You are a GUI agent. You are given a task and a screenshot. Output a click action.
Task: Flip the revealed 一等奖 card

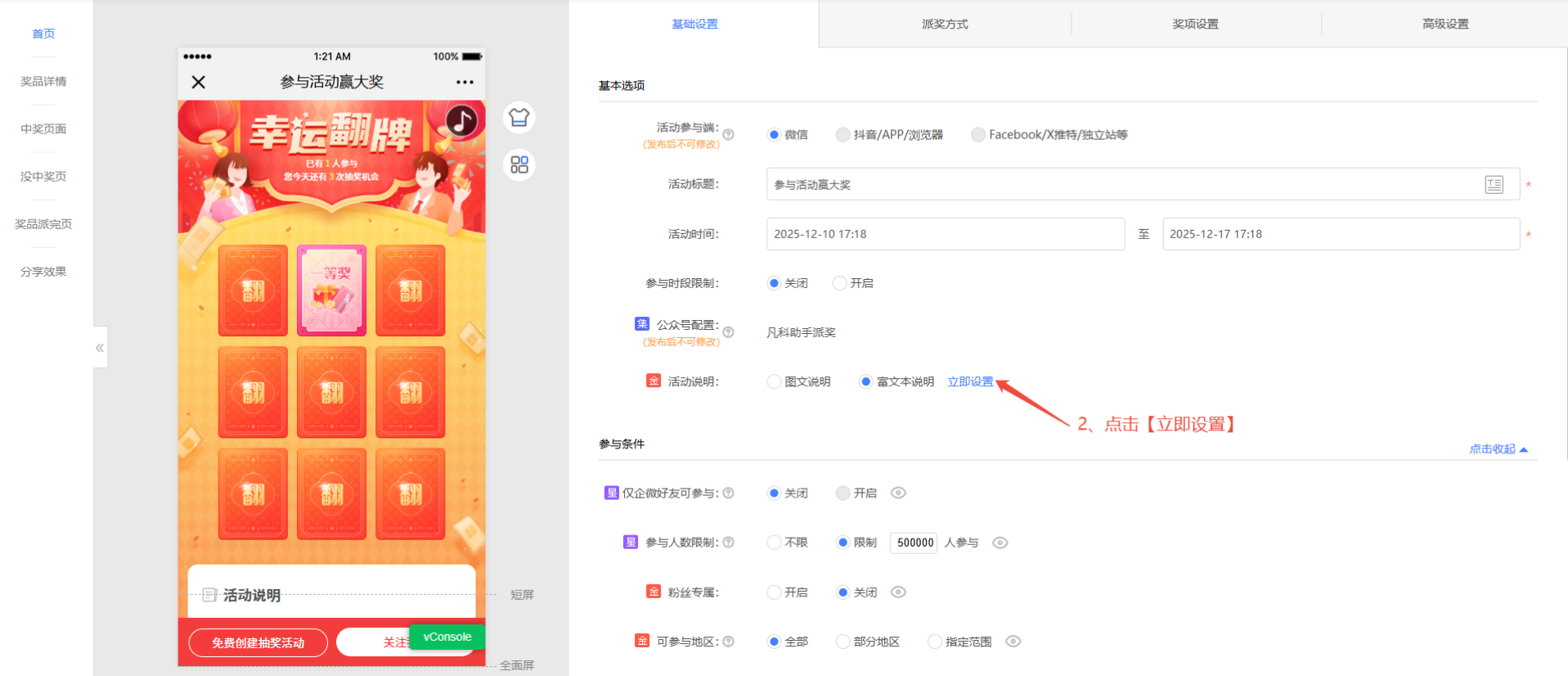click(x=331, y=291)
